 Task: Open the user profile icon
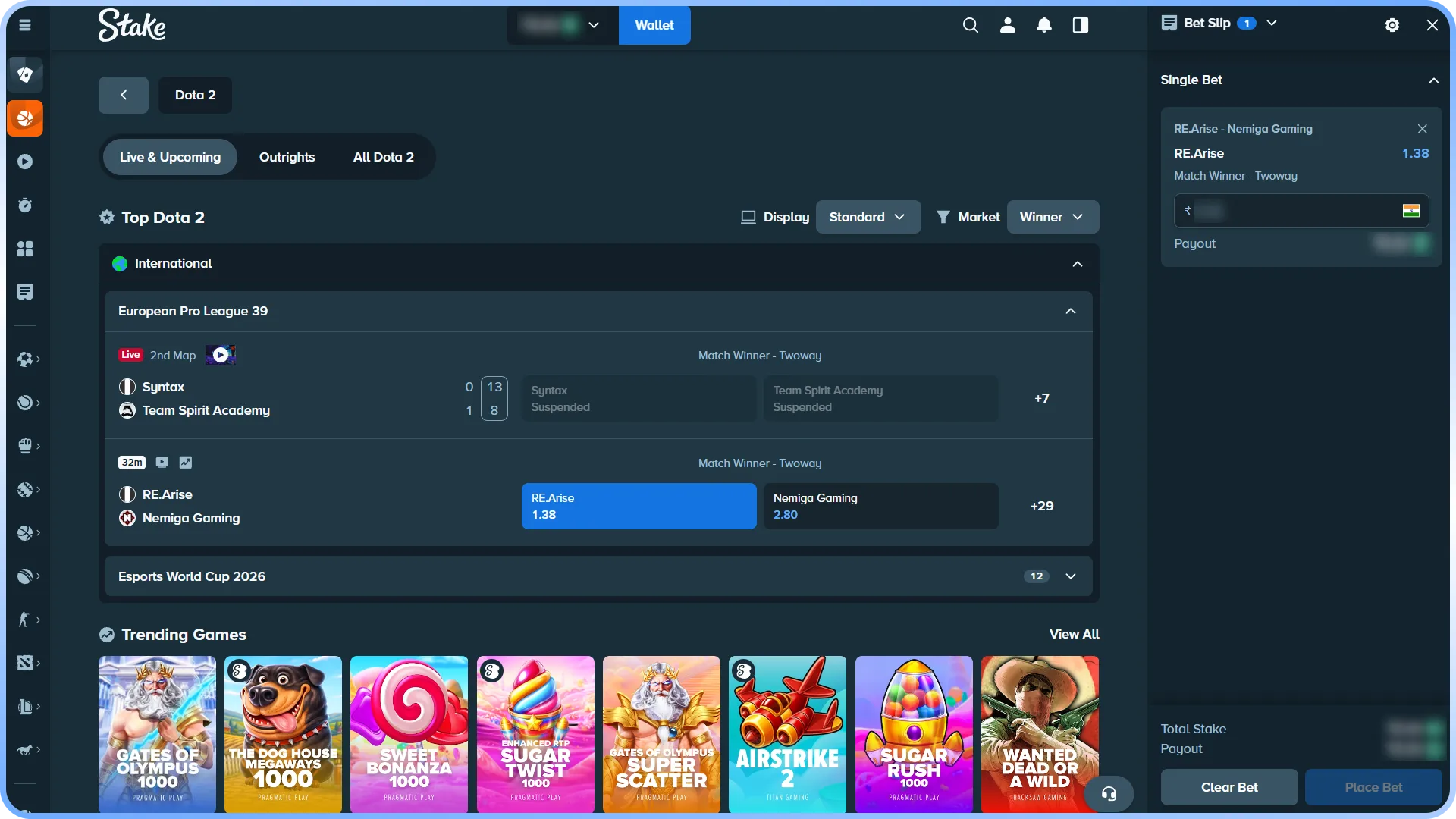(1007, 25)
